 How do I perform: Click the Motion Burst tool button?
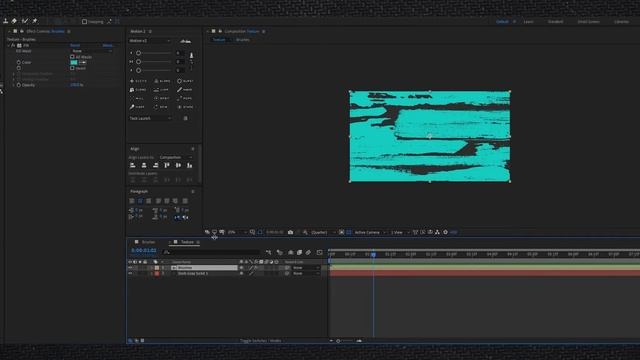[x=185, y=81]
